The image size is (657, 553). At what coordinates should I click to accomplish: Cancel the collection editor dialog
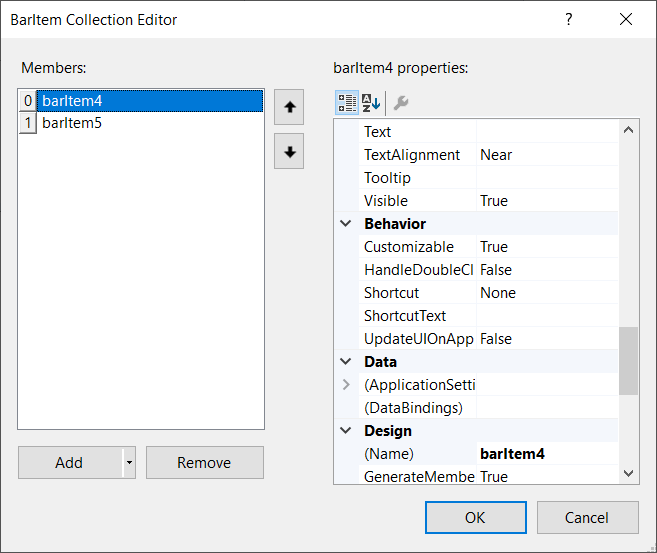coord(587,517)
